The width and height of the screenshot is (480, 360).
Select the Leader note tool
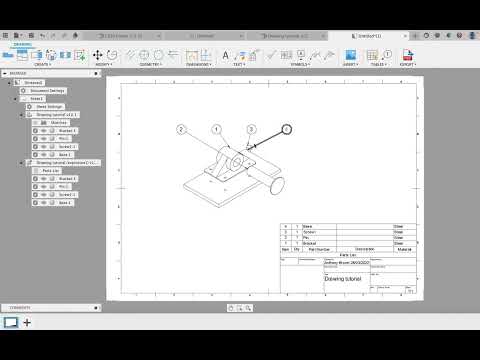tap(240, 55)
